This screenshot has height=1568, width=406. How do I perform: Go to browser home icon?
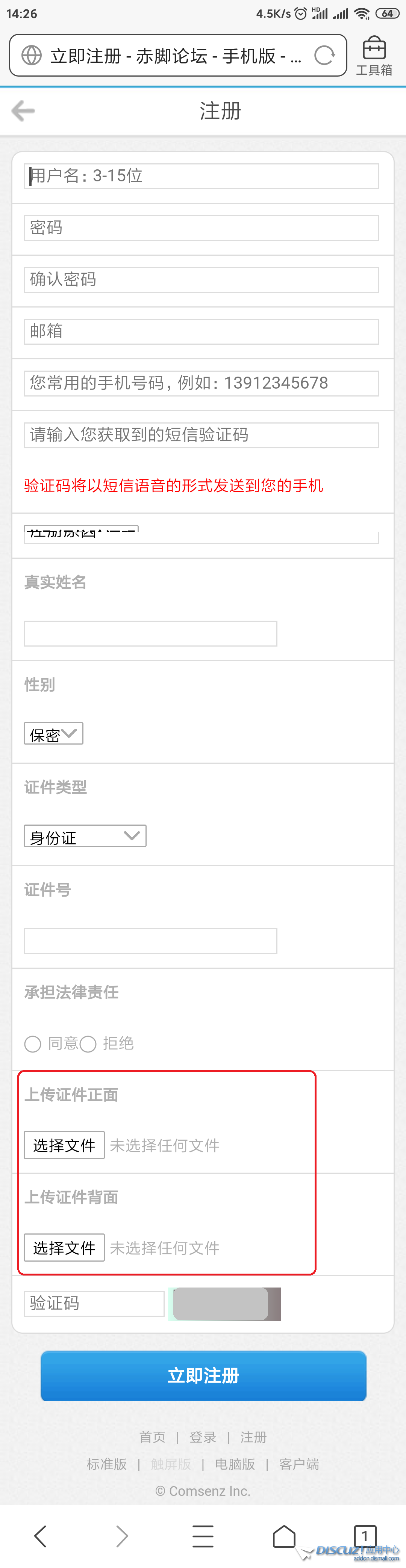coord(284,1536)
